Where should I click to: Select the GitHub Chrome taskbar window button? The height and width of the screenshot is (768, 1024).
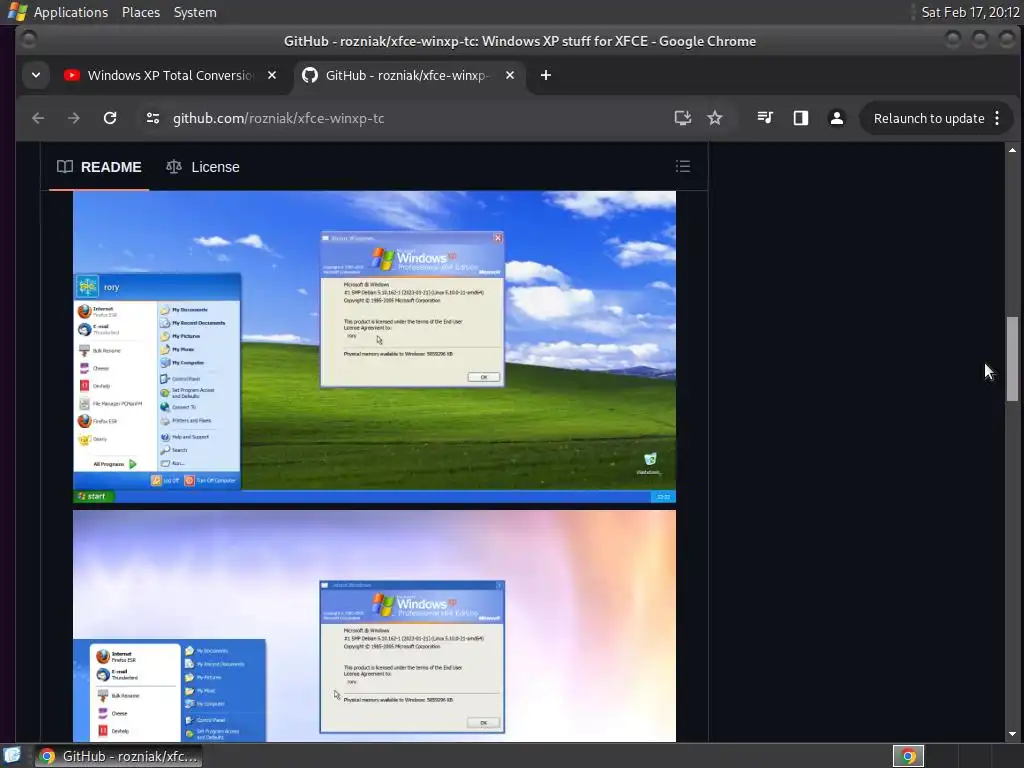point(118,756)
